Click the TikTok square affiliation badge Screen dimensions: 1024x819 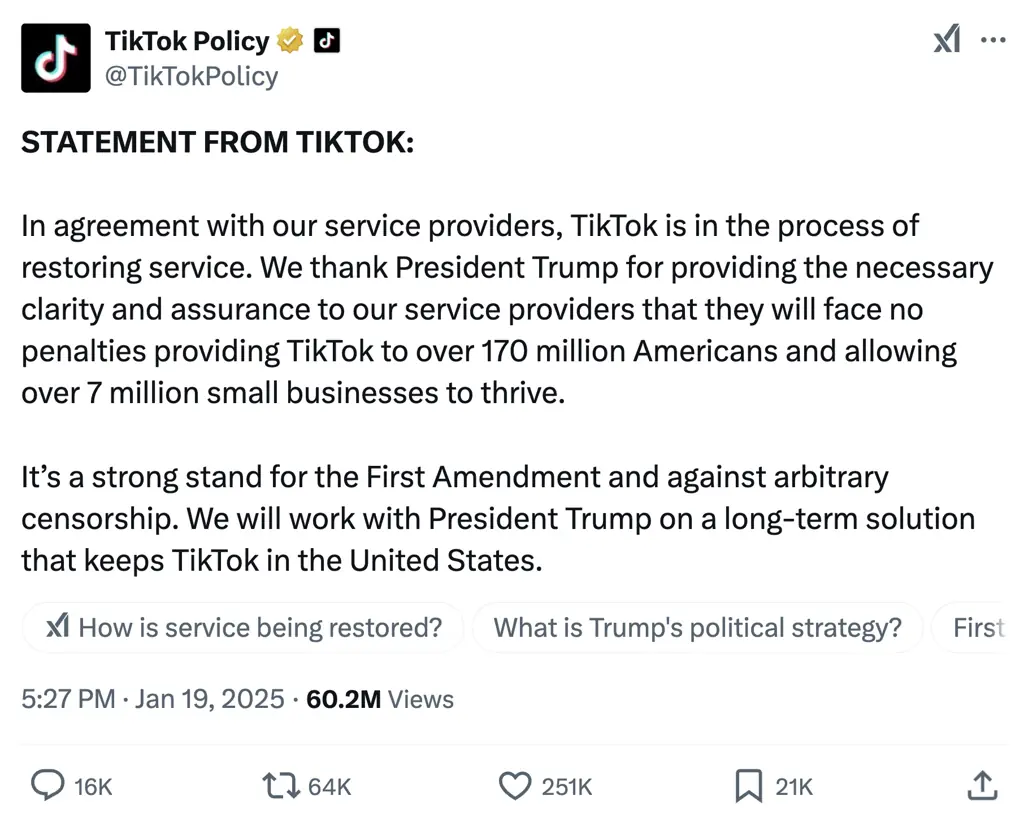325,40
